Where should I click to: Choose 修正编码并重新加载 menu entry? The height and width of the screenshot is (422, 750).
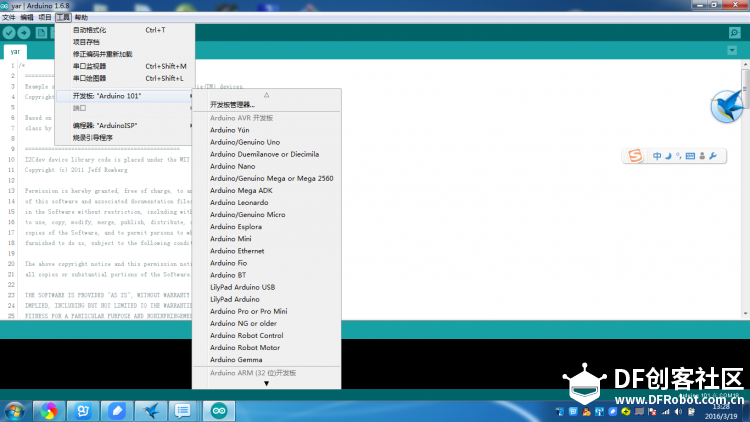[x=125, y=54]
